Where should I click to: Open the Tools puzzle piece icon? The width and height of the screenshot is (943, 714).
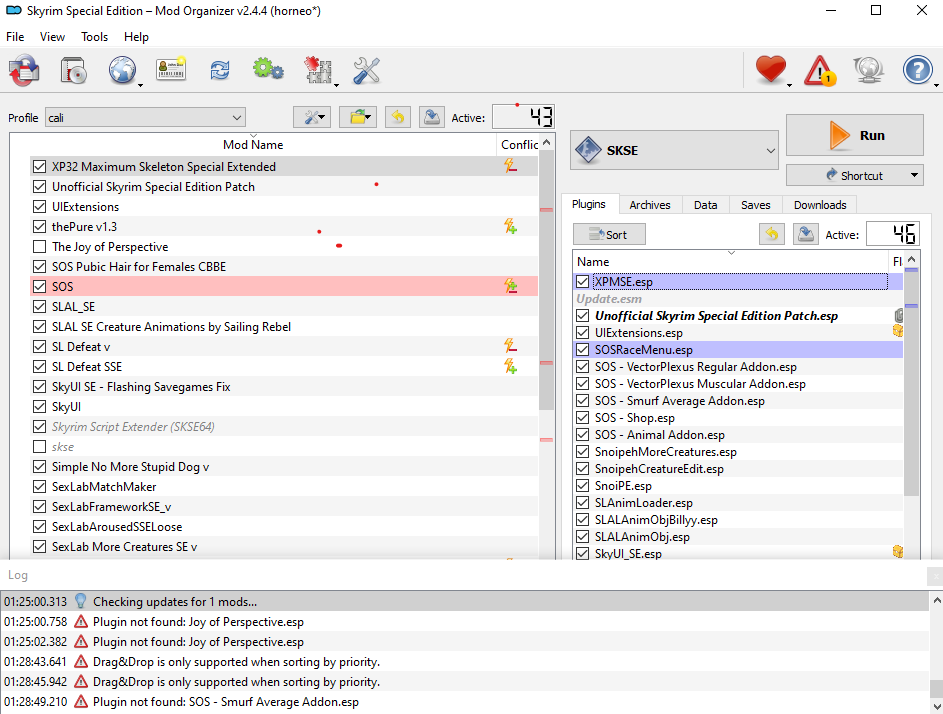[x=318, y=70]
